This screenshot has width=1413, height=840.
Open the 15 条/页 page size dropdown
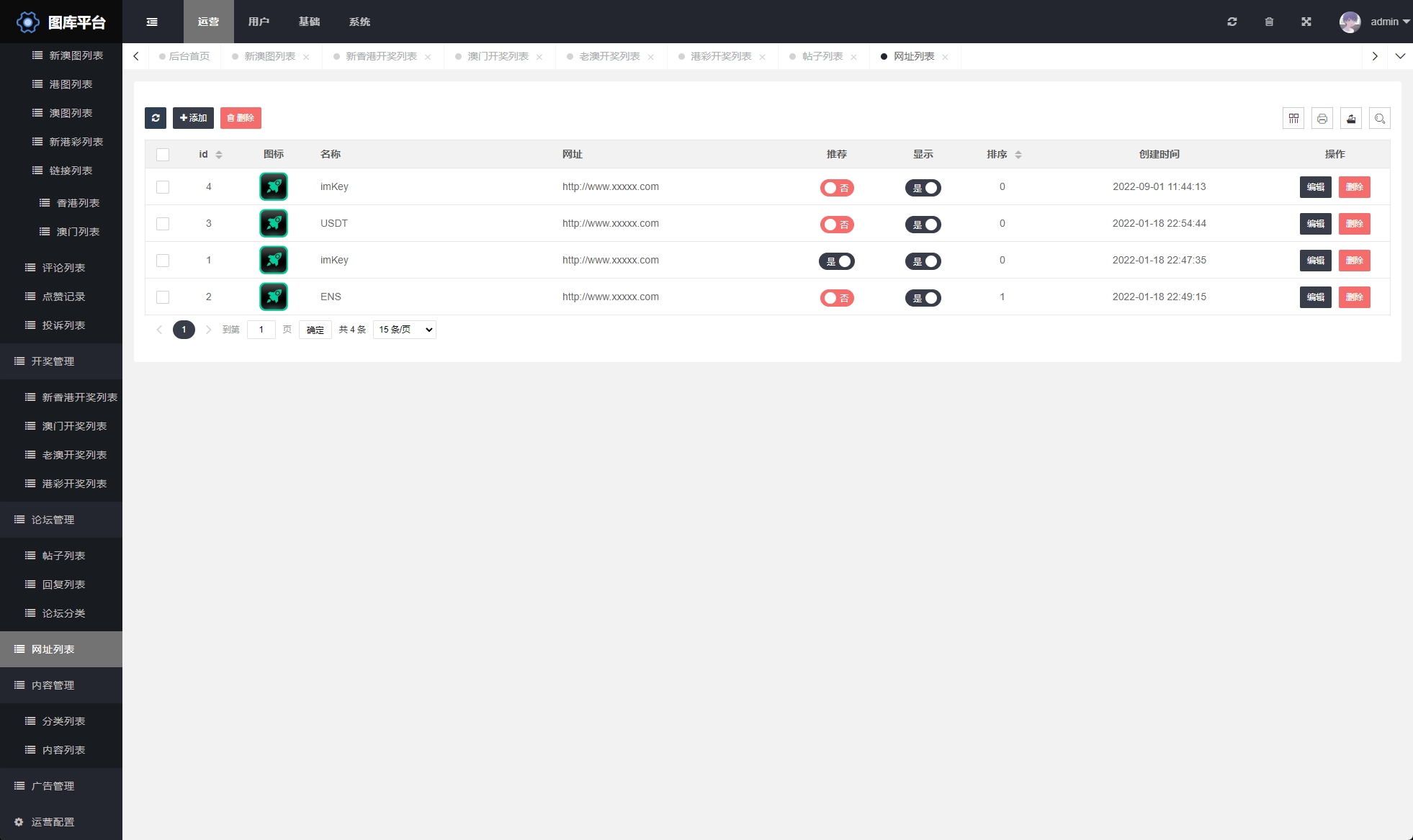tap(405, 330)
